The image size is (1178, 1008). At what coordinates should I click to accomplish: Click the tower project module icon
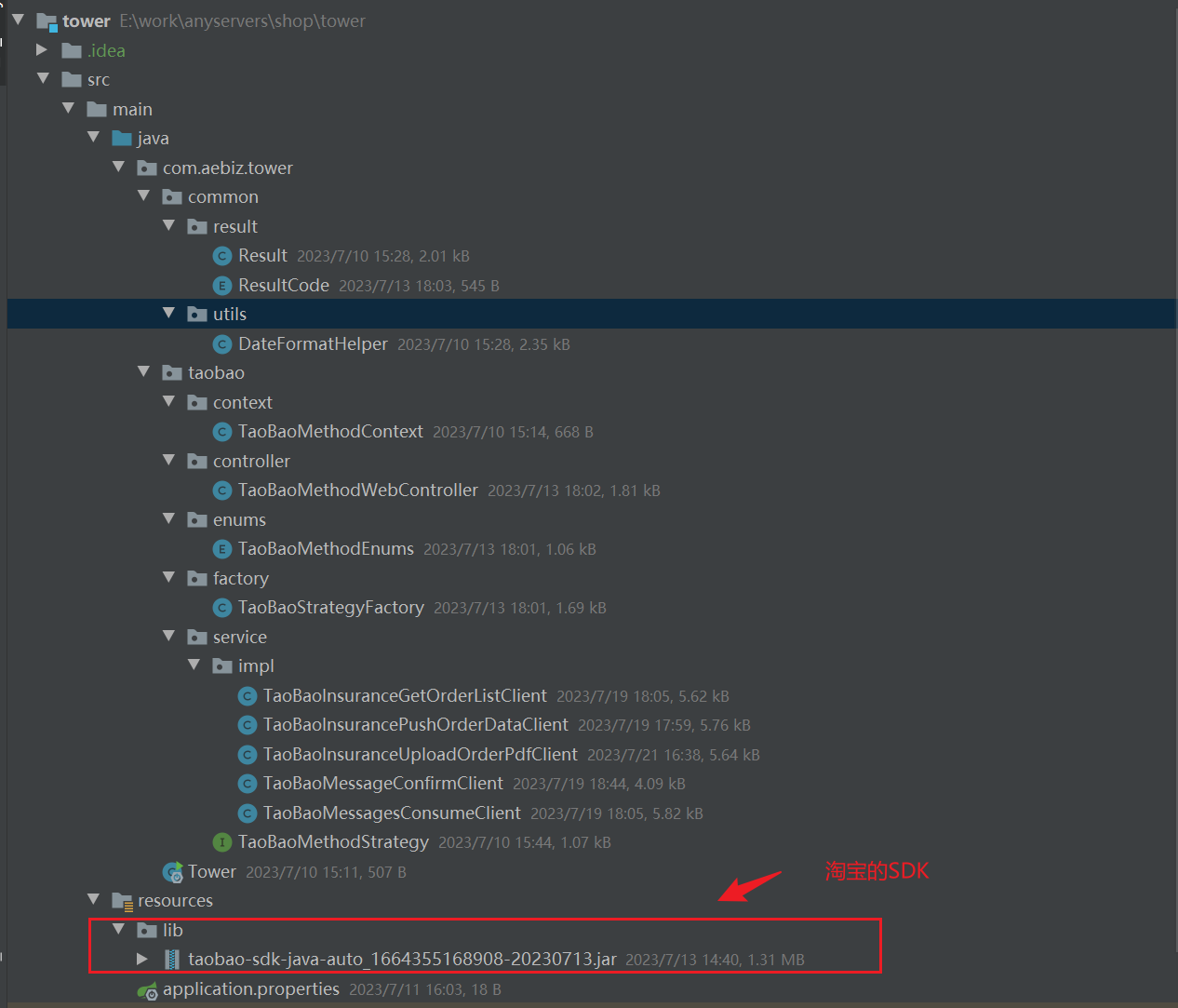(x=47, y=21)
